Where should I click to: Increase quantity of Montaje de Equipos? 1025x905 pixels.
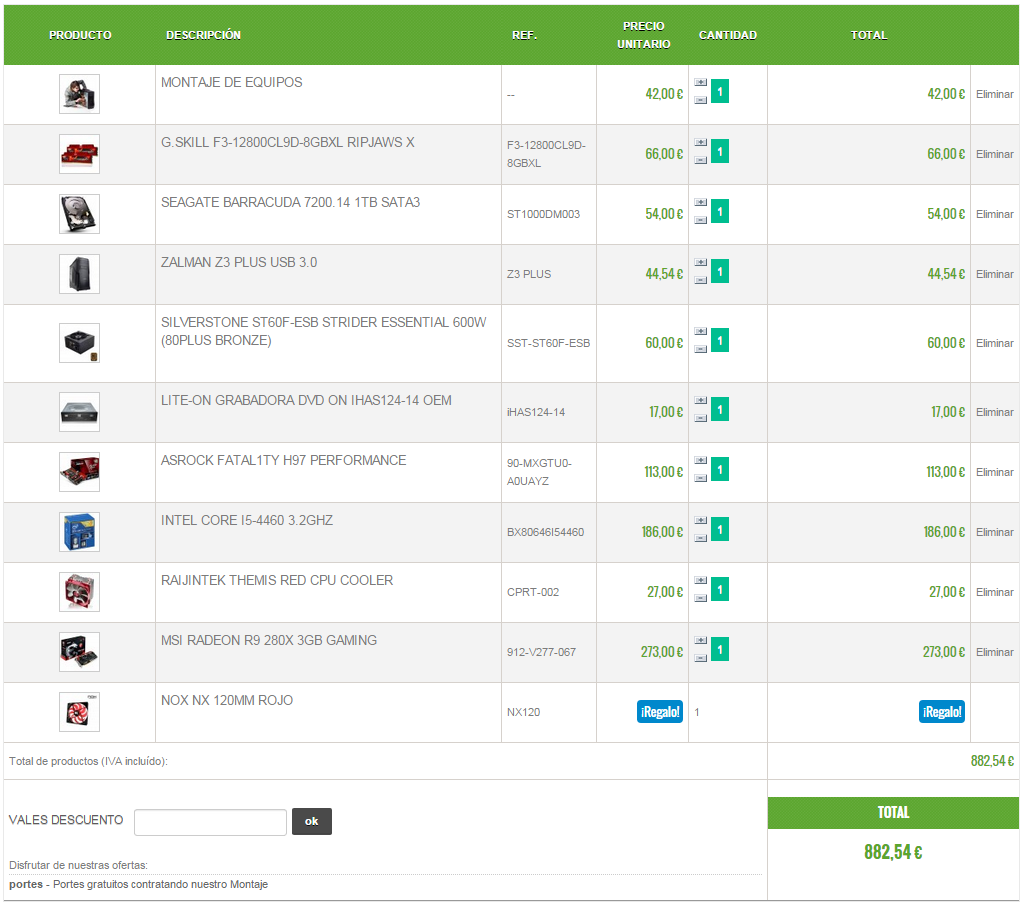coord(701,82)
